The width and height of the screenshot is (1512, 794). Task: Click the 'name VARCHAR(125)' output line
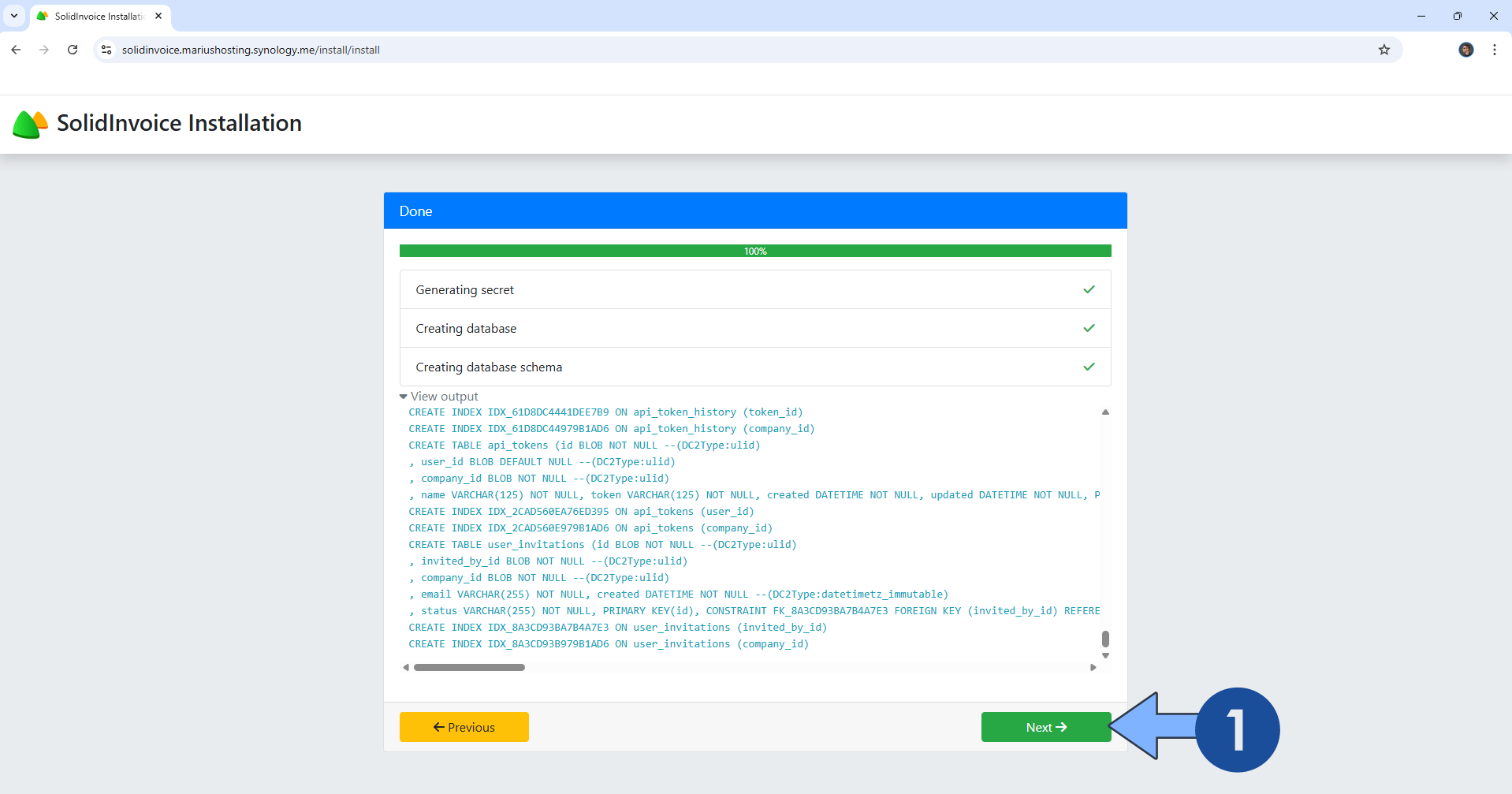(754, 495)
